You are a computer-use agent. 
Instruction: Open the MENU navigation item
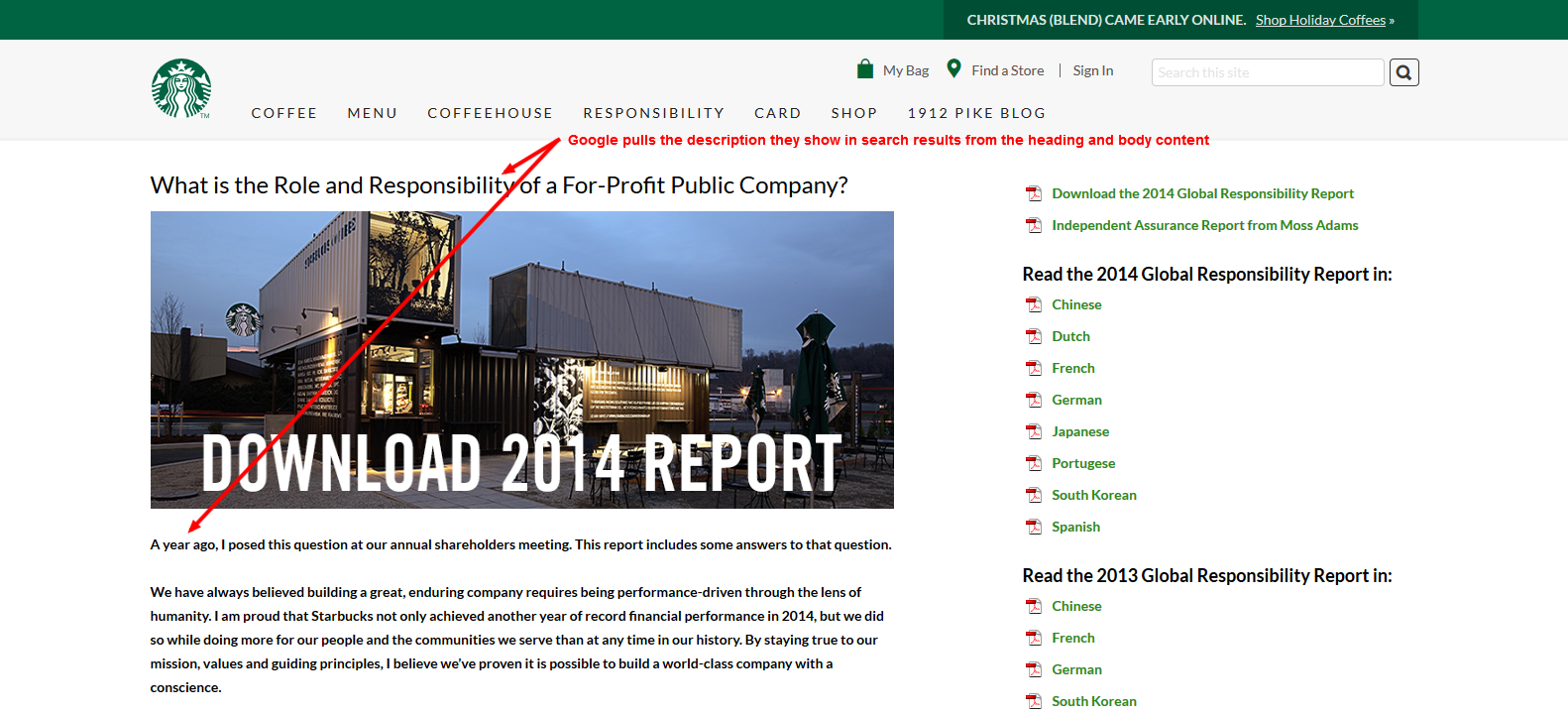(373, 113)
